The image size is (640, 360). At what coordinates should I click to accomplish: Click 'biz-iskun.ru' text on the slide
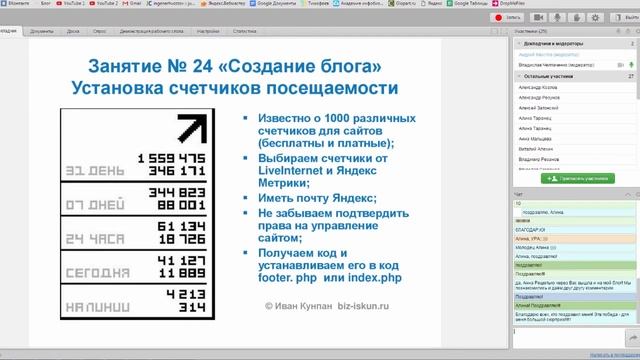pos(363,306)
